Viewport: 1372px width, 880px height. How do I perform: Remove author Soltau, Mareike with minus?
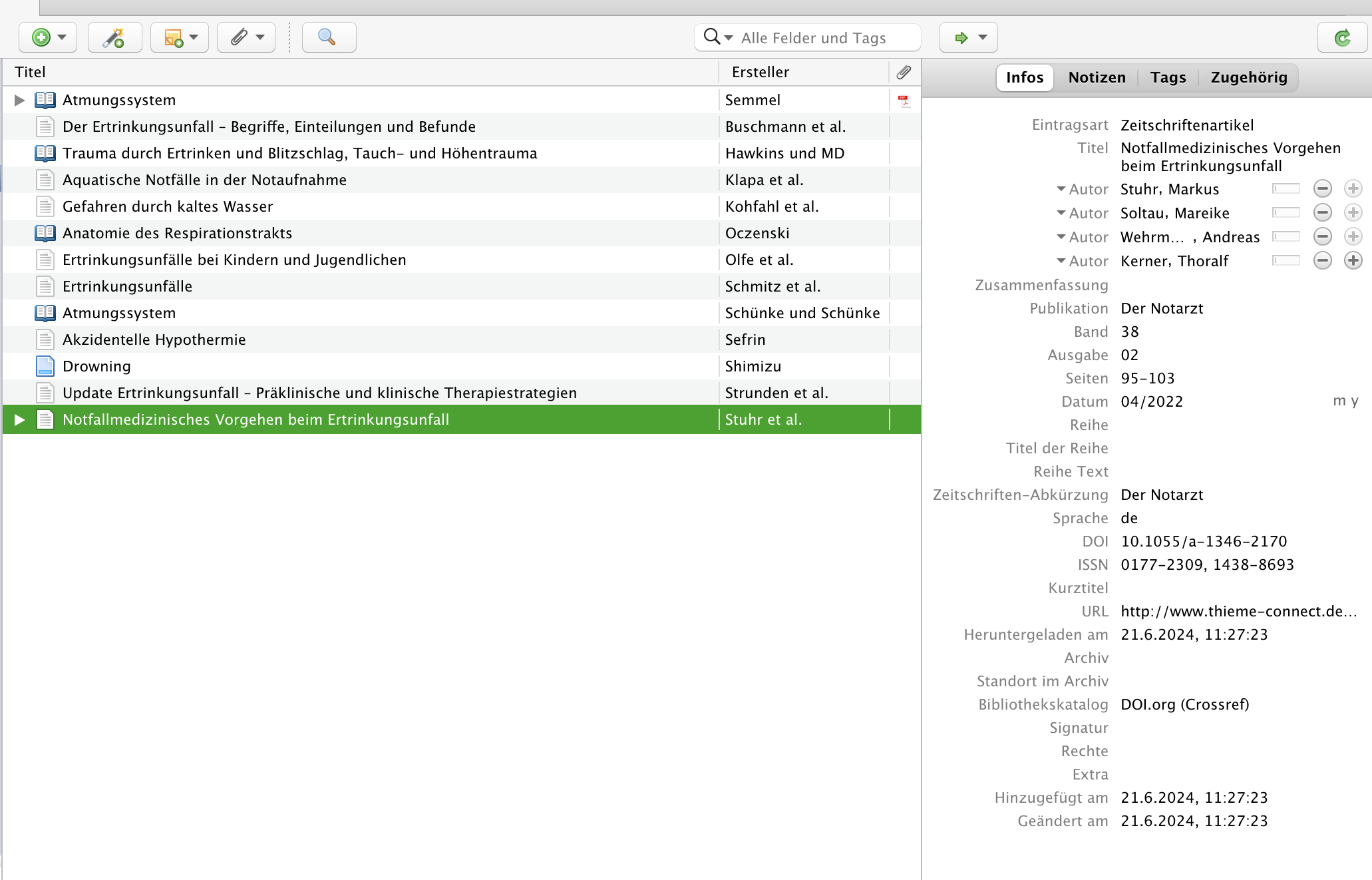pos(1322,213)
